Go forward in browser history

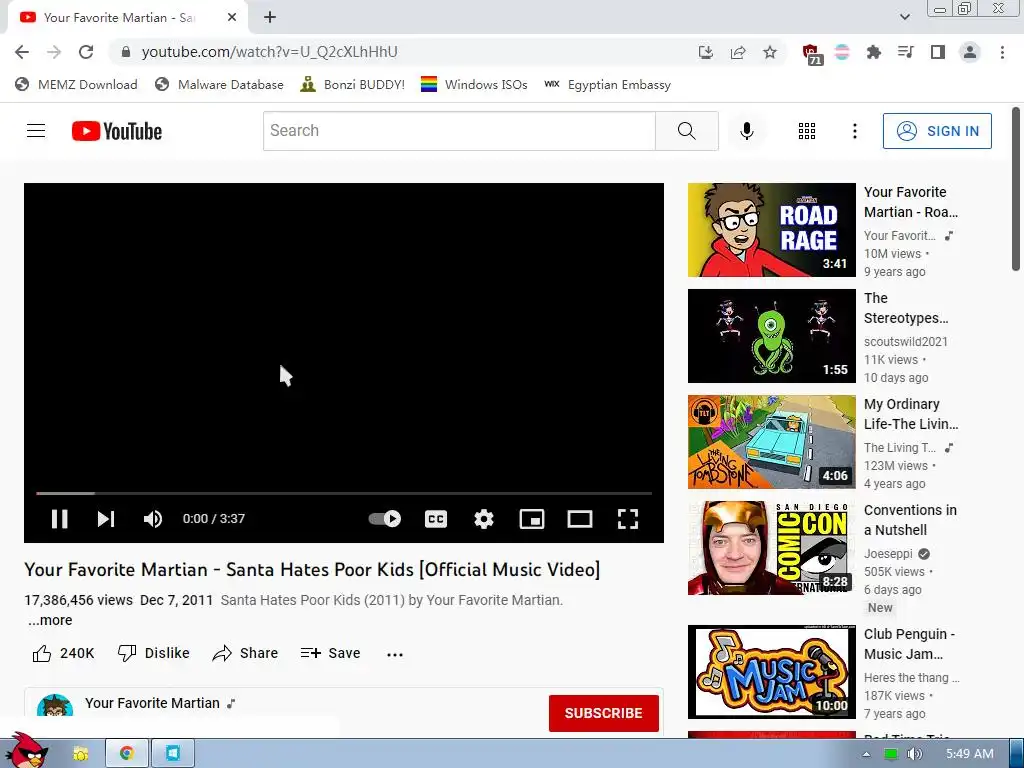tap(54, 52)
